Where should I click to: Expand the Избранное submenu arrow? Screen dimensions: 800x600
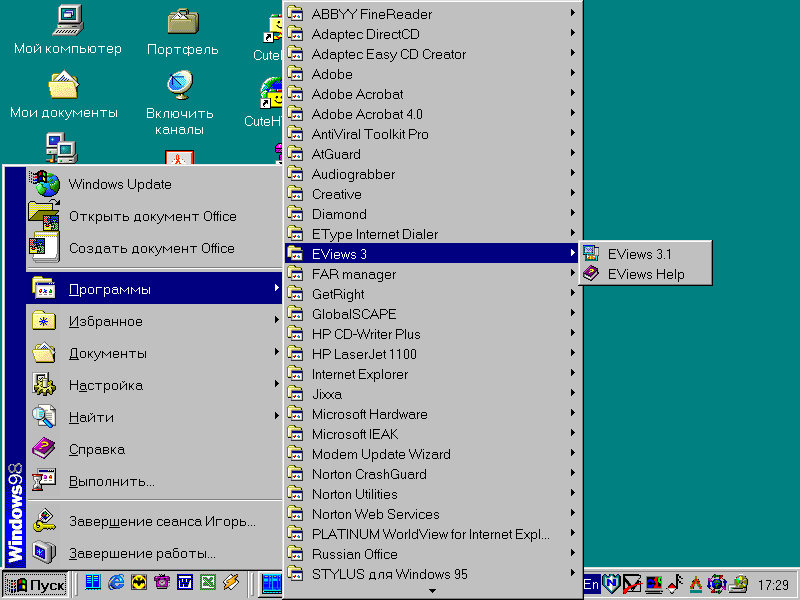[276, 320]
